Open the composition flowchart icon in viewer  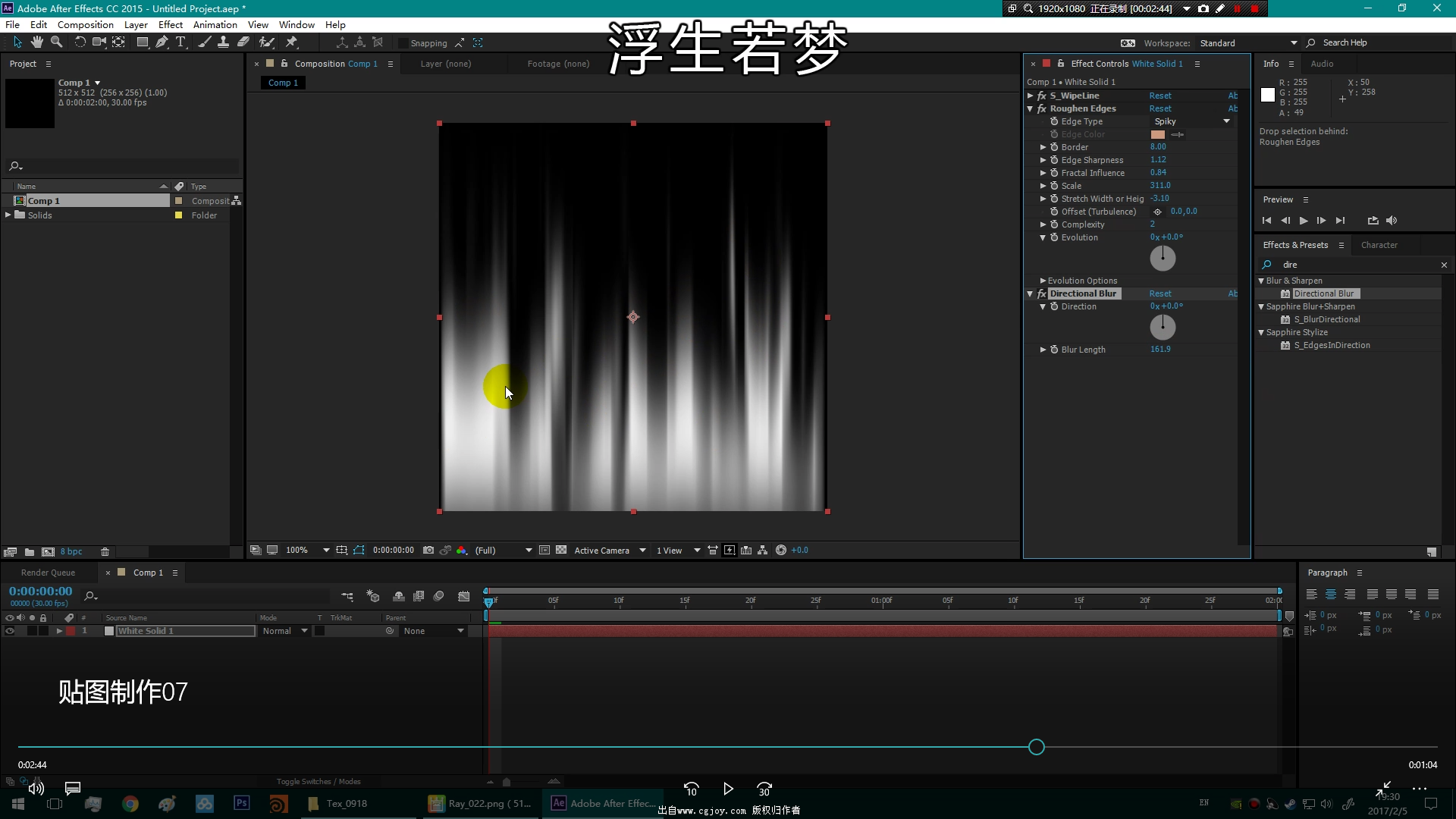click(763, 551)
